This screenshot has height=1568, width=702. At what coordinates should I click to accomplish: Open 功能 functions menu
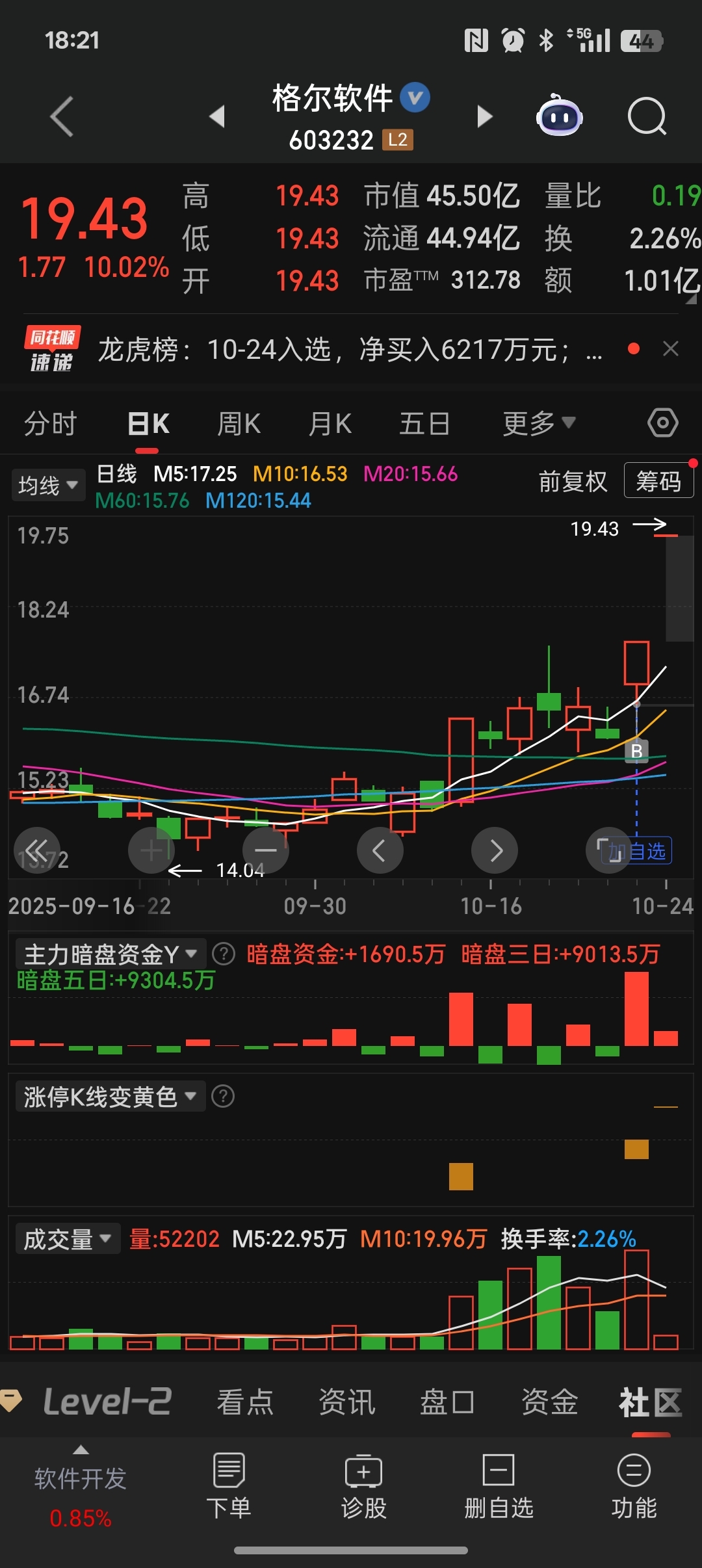[x=634, y=1487]
